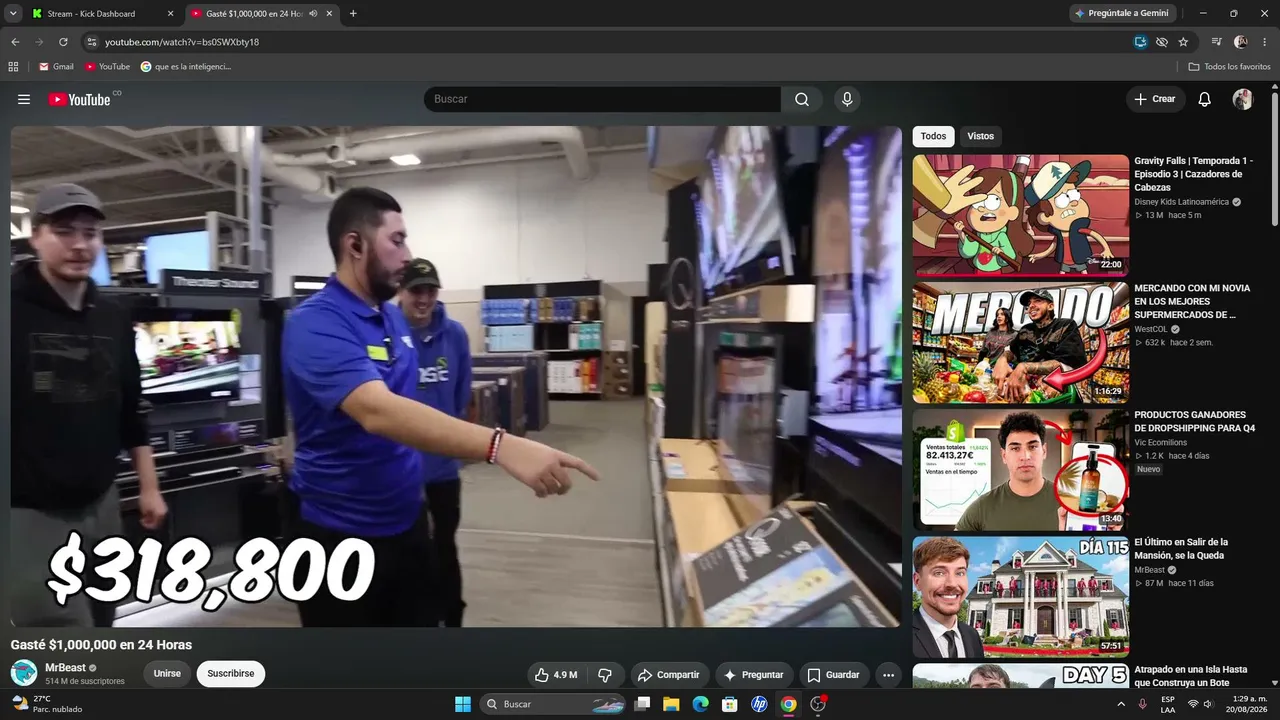Open the weather widget showing 27°C

[46, 704]
